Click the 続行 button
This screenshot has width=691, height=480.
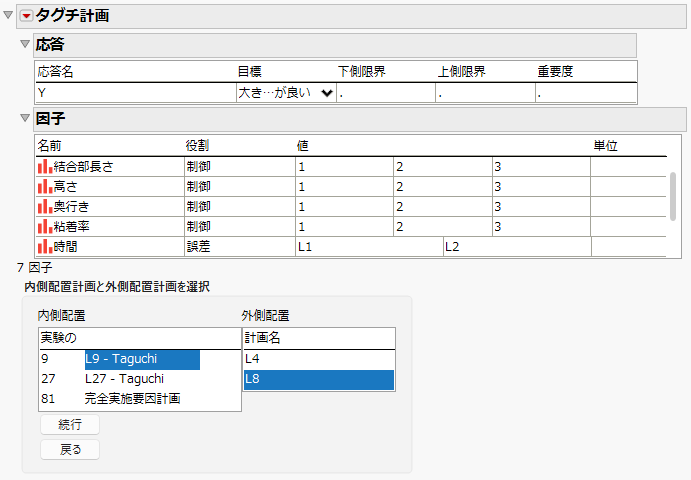click(70, 424)
